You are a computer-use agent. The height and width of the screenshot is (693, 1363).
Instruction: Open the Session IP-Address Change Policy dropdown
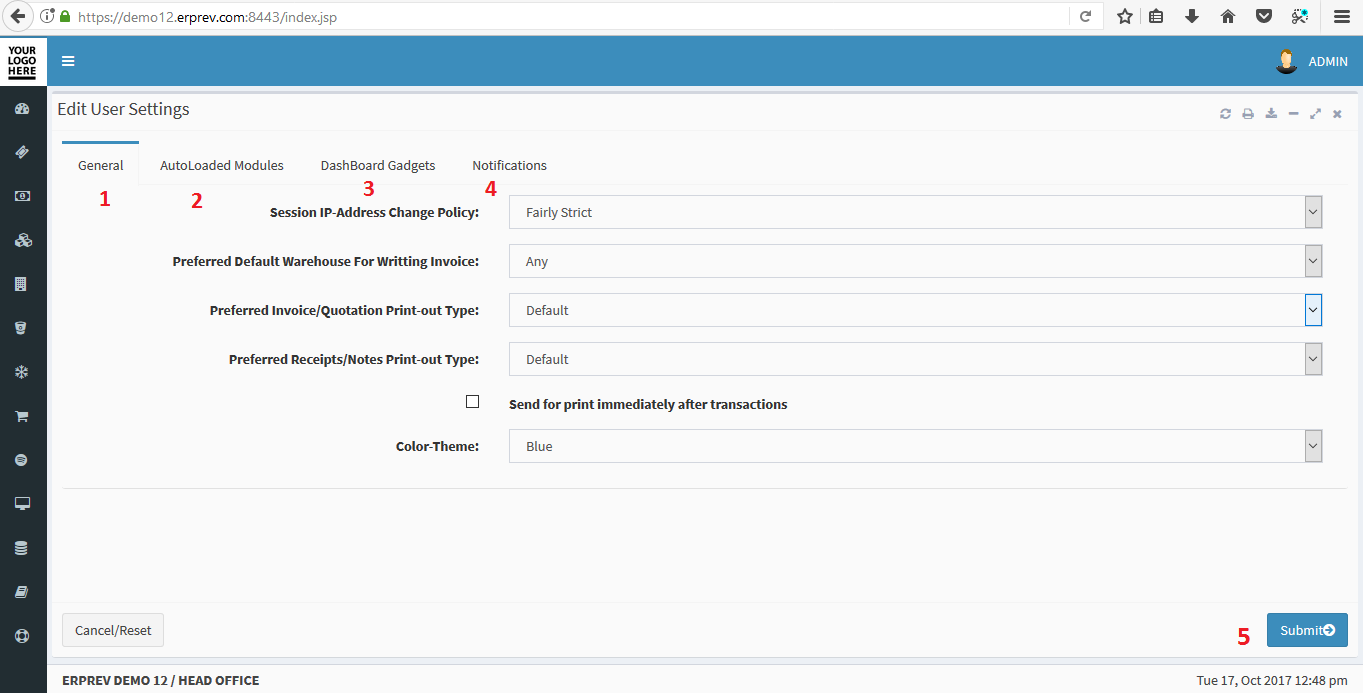pyautogui.click(x=915, y=212)
